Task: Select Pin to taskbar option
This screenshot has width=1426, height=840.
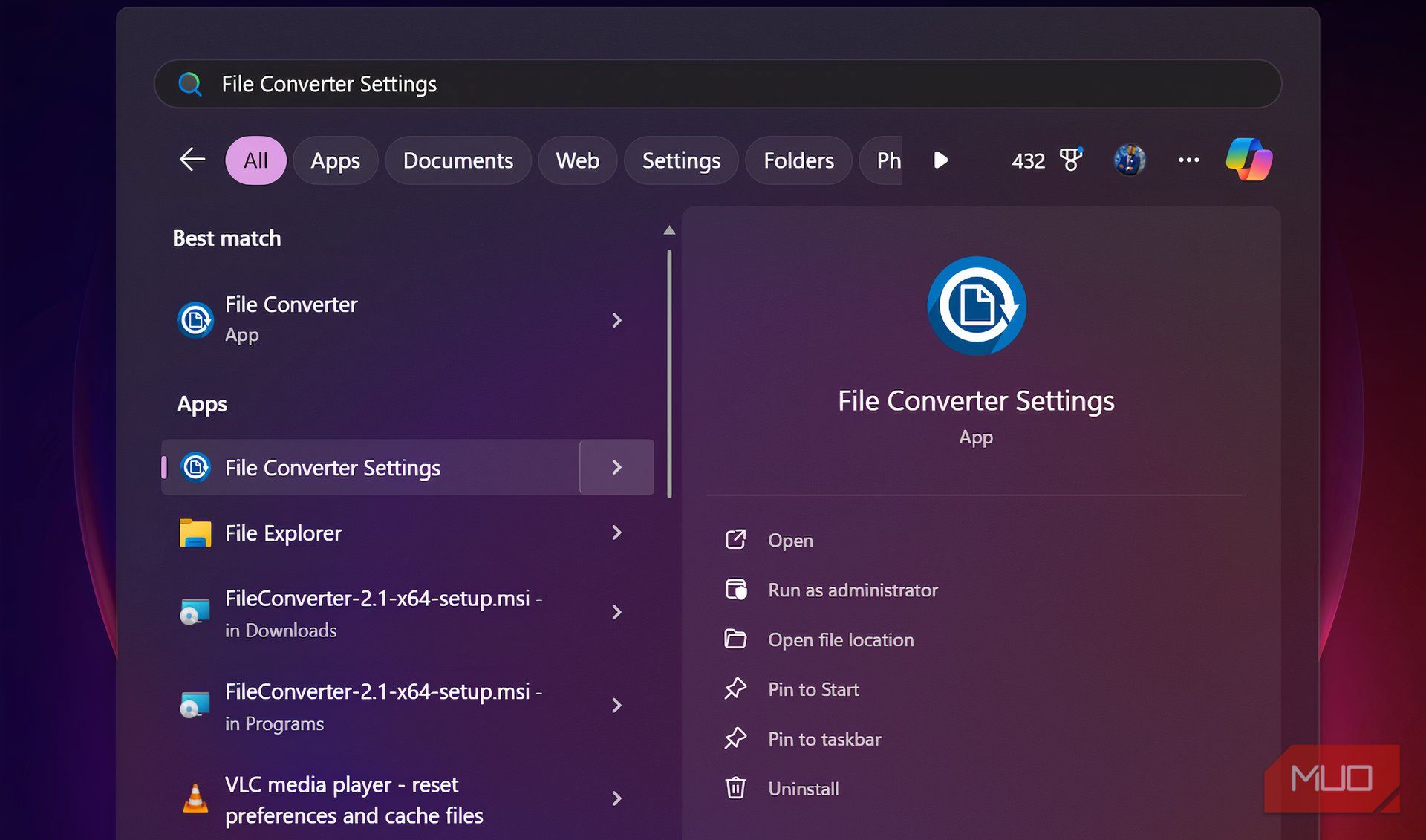Action: coord(824,739)
